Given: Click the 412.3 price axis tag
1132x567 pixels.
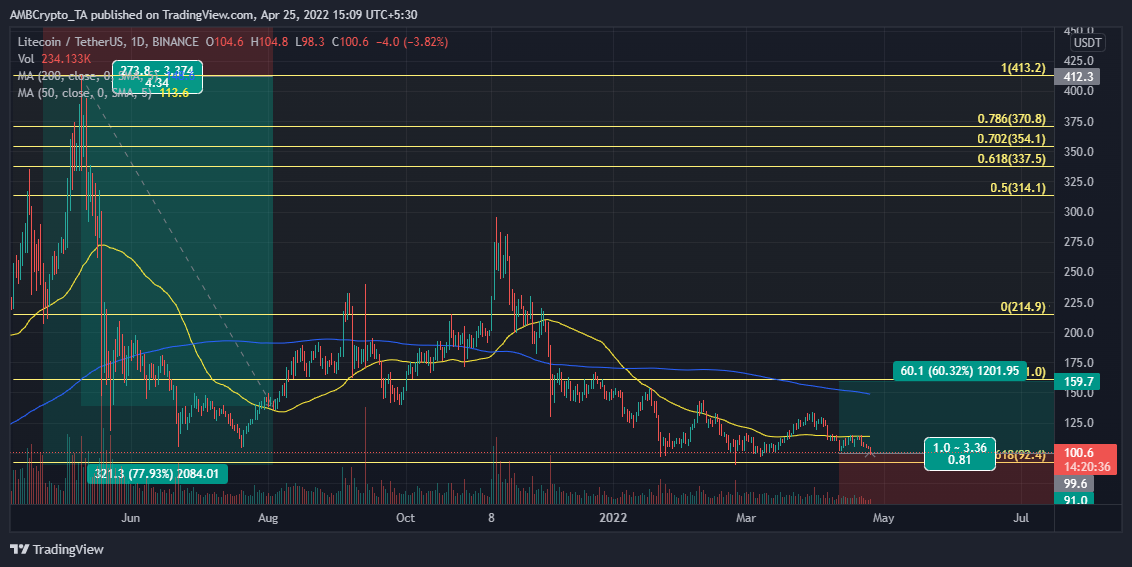Looking at the screenshot, I should tap(1077, 77).
